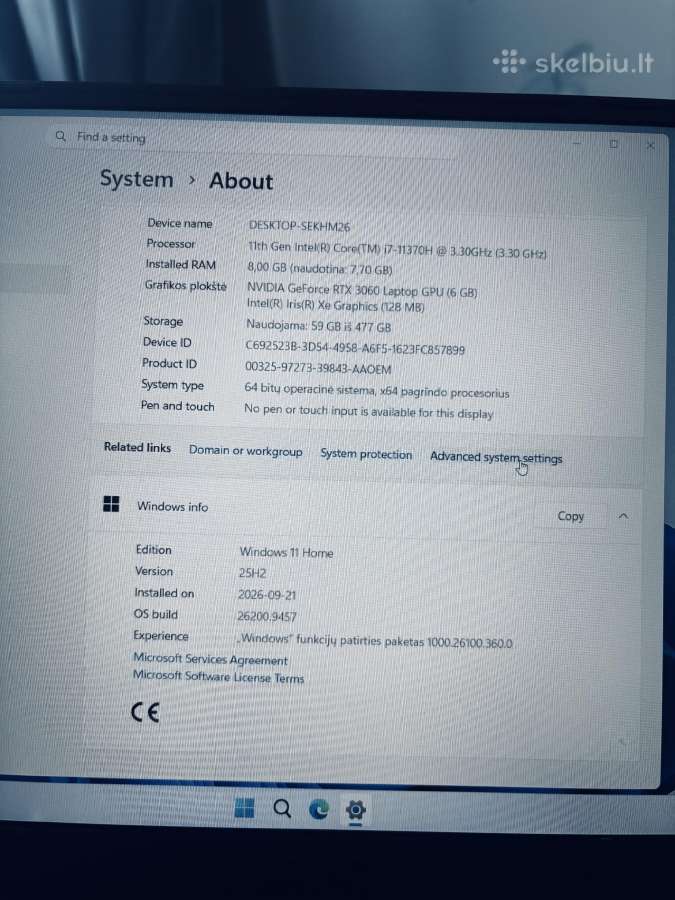Click Installed on date 2026-09-21
This screenshot has height=900, width=675.
[x=267, y=594]
